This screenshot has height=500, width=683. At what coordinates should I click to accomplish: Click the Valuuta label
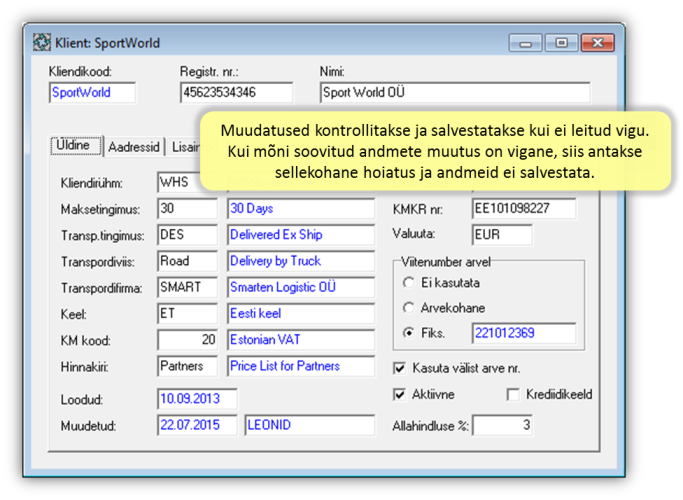tap(413, 234)
